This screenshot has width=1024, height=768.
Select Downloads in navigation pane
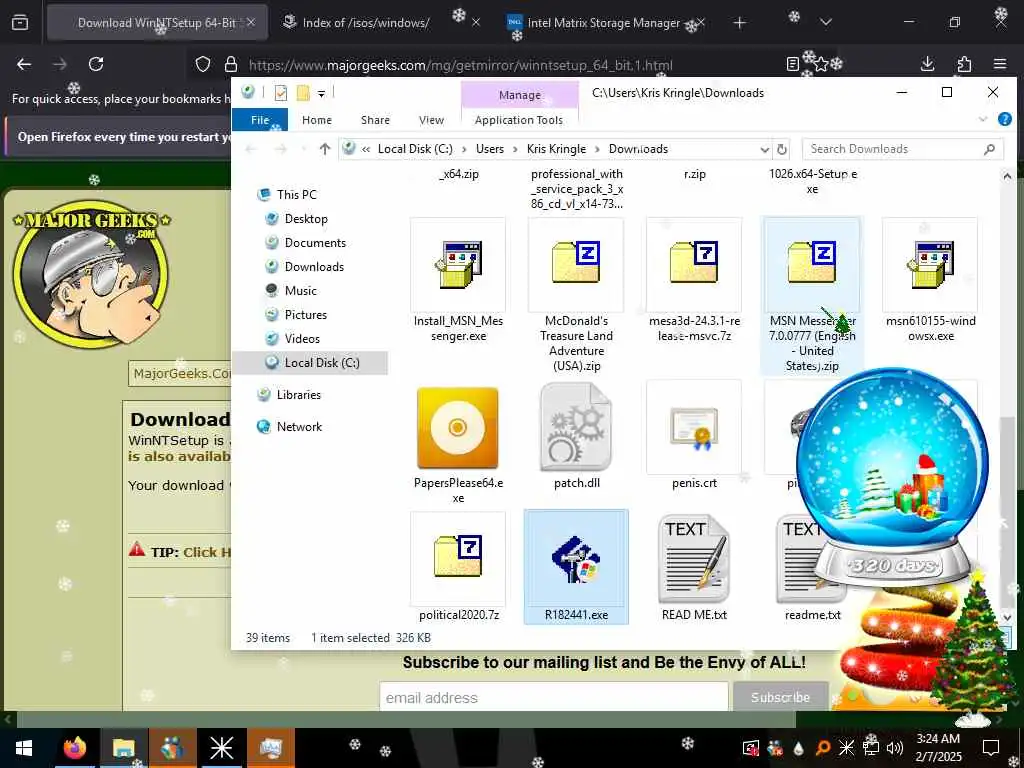(x=314, y=267)
